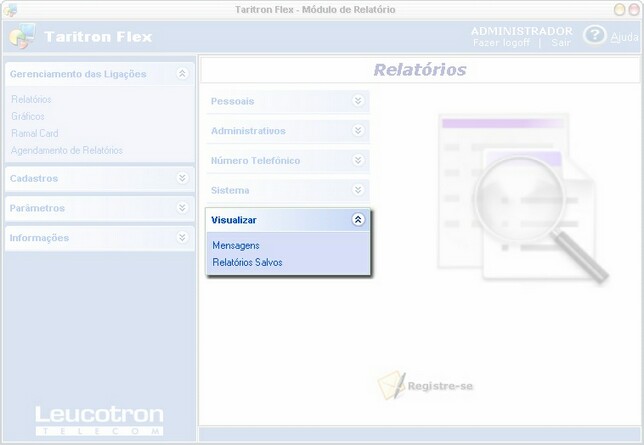Expand the Administrativos reports chevron
This screenshot has height=445, width=644.
pos(358,130)
